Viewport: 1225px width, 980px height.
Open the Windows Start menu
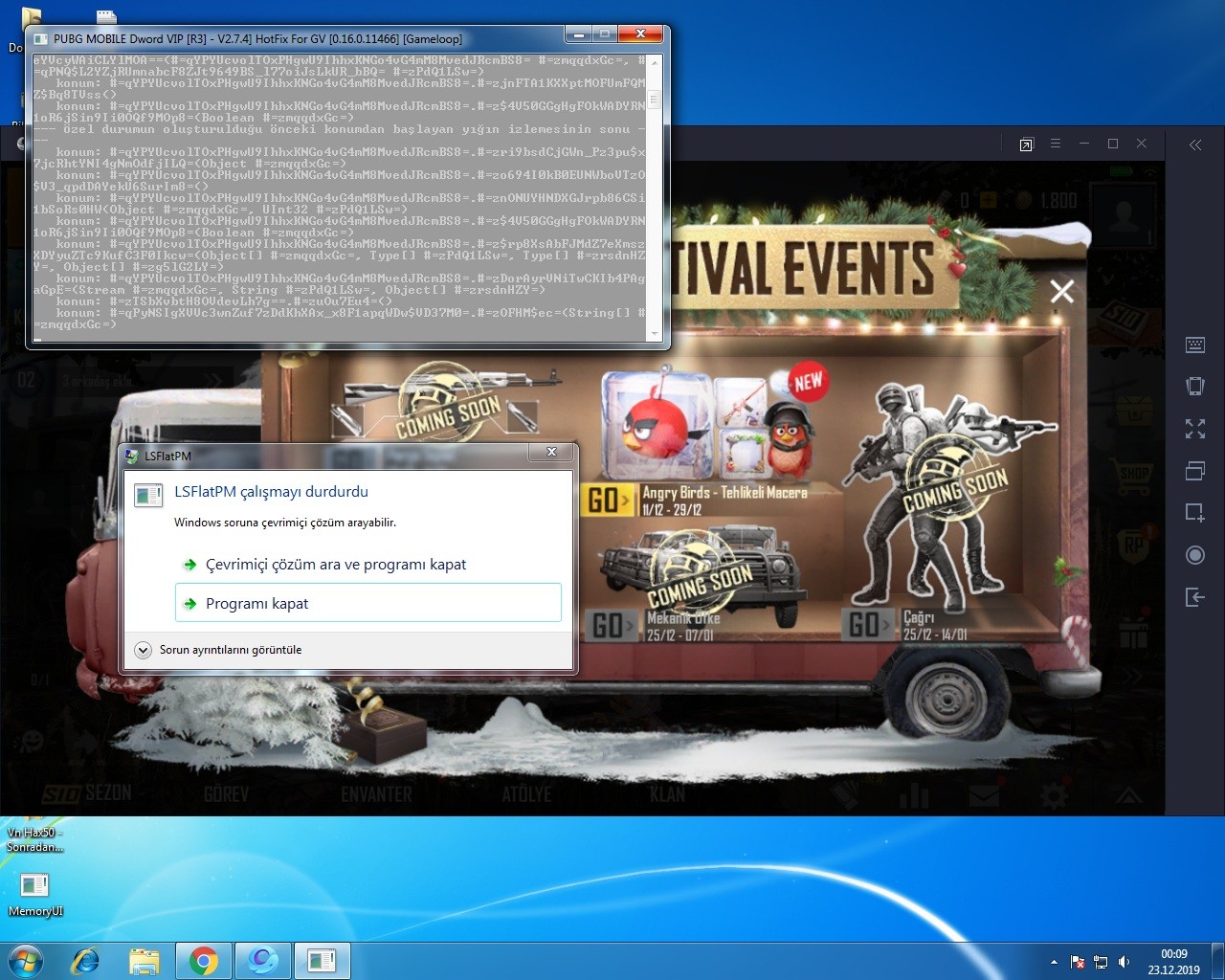pos(26,961)
